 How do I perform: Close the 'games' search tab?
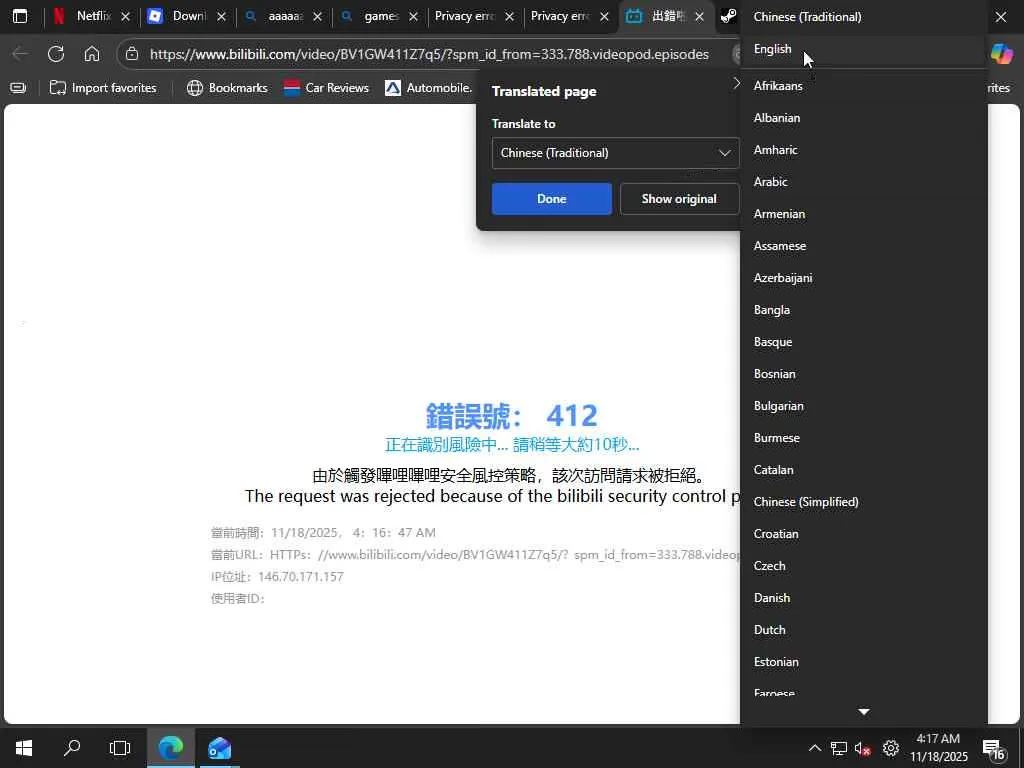[x=413, y=16]
